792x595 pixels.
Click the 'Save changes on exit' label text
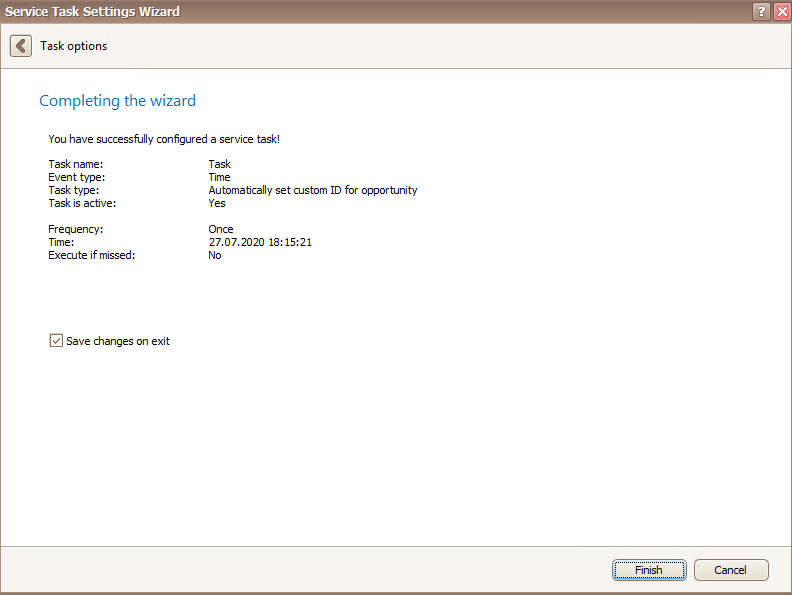point(118,341)
